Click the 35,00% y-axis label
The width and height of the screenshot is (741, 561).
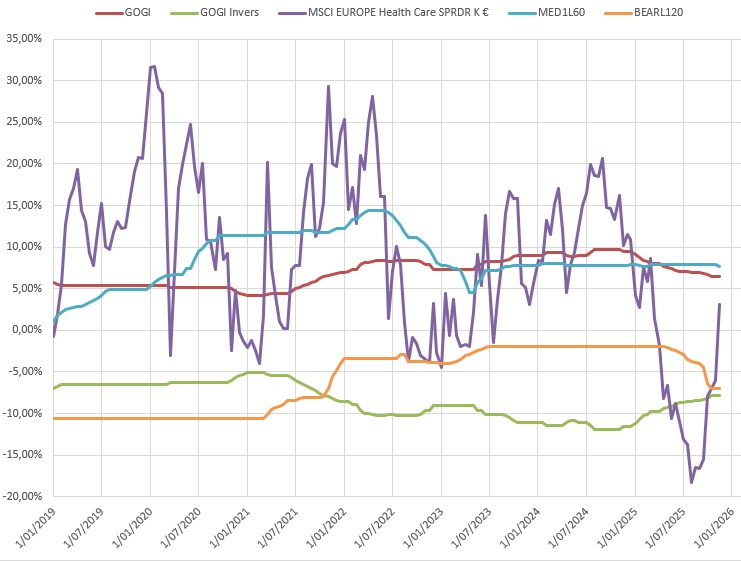[24, 38]
